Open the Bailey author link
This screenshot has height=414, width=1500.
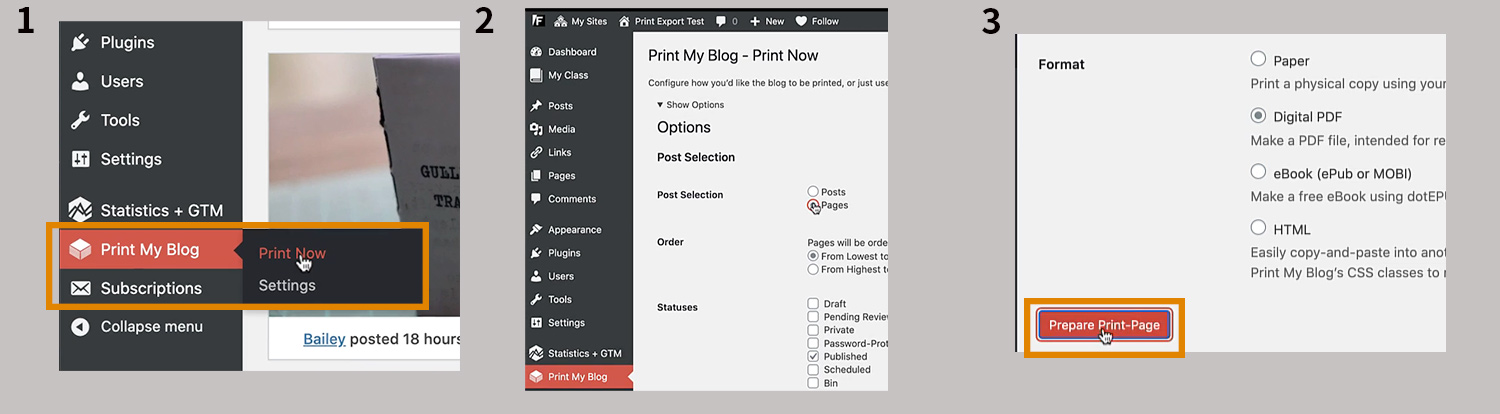tap(324, 339)
